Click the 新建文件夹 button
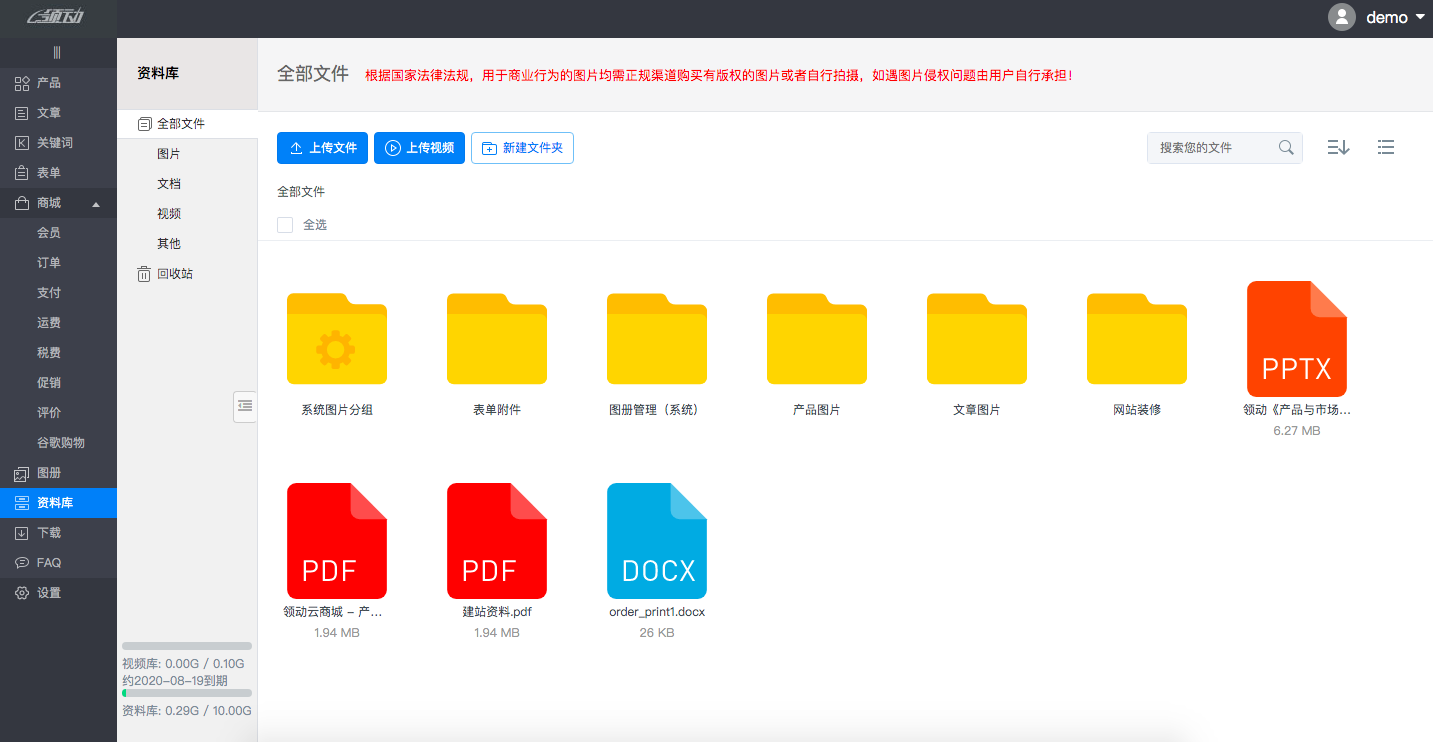 (522, 147)
